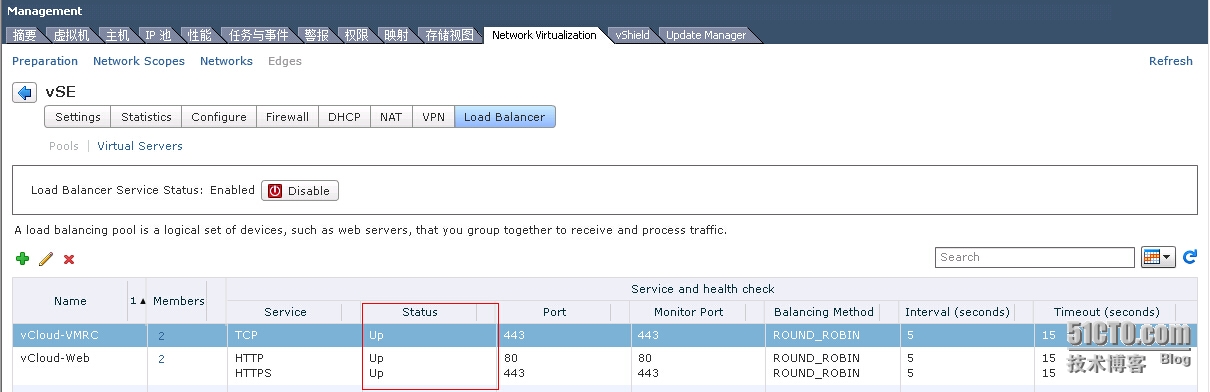This screenshot has height=392, width=1210.
Task: Switch to the 存储视图 tab
Action: (449, 35)
